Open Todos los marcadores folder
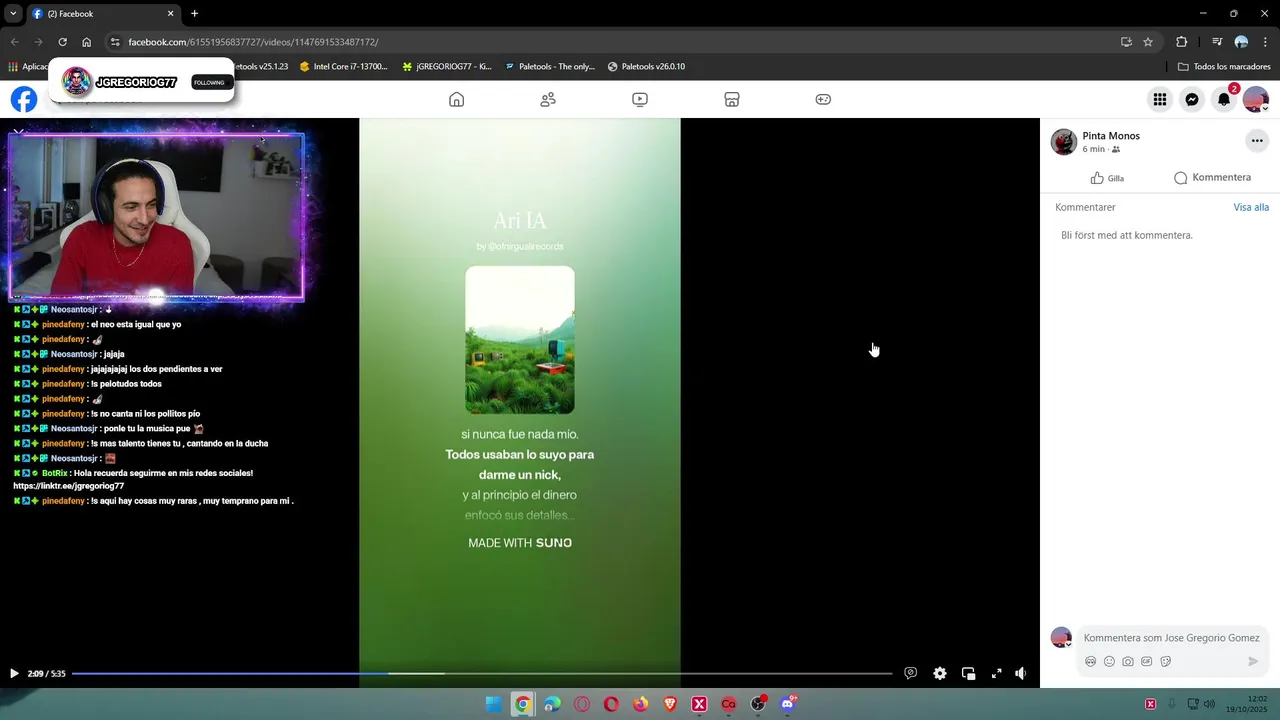1280x720 pixels. (x=1225, y=67)
